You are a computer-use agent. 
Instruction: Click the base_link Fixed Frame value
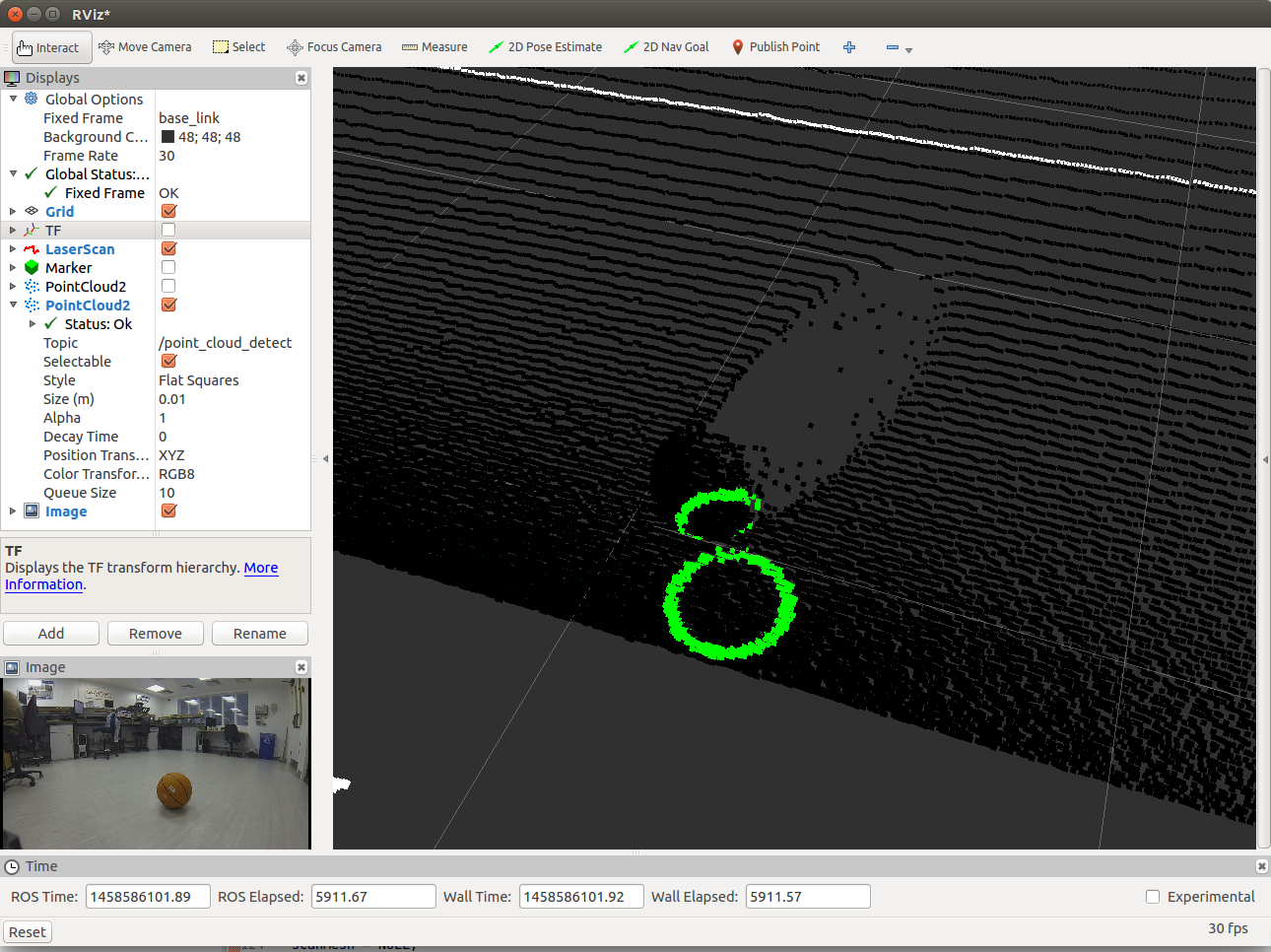(189, 118)
